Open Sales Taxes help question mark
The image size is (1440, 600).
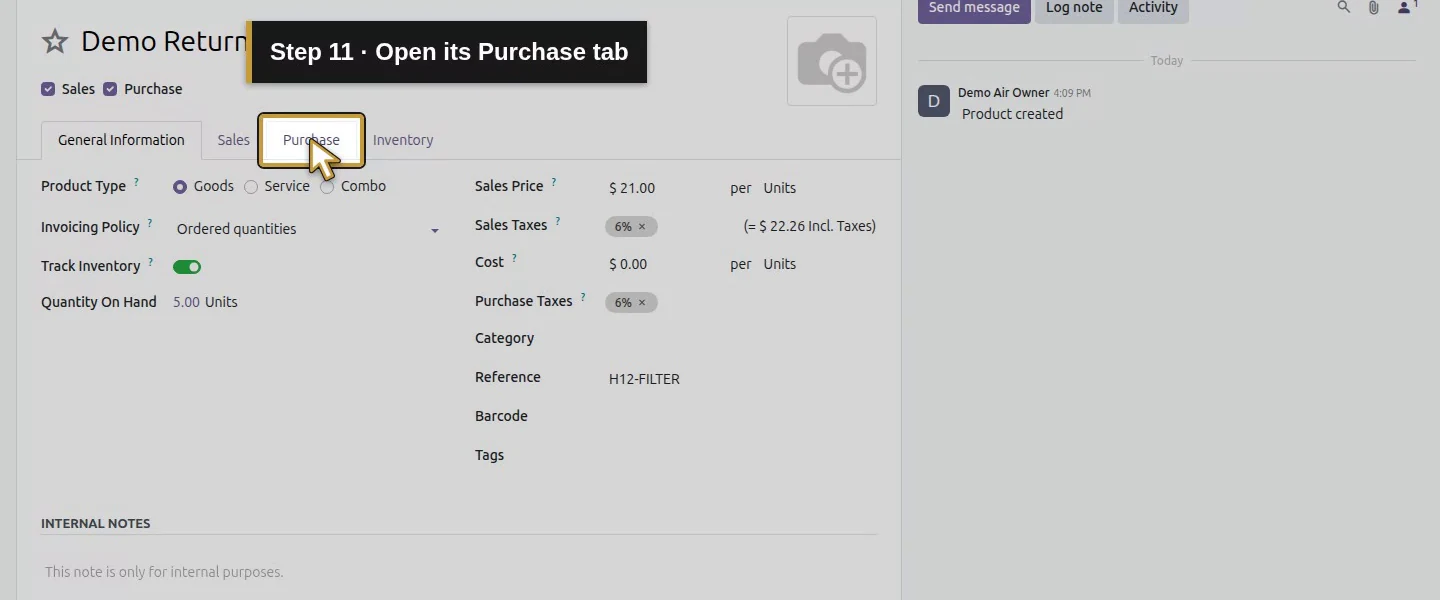click(x=558, y=222)
